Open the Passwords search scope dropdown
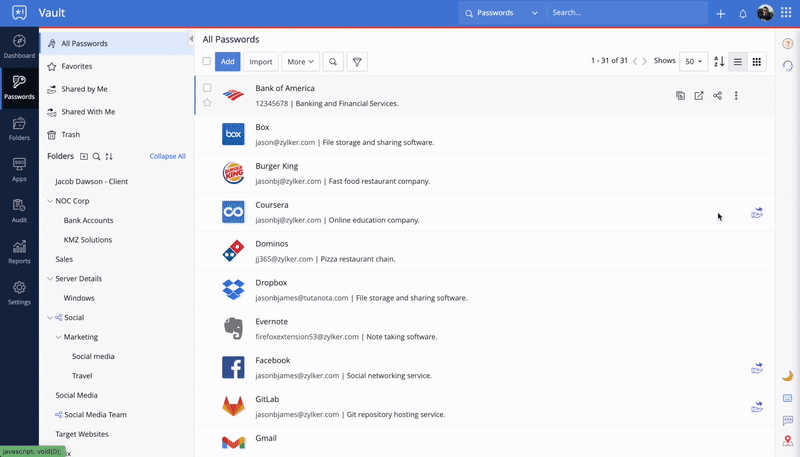 click(501, 13)
